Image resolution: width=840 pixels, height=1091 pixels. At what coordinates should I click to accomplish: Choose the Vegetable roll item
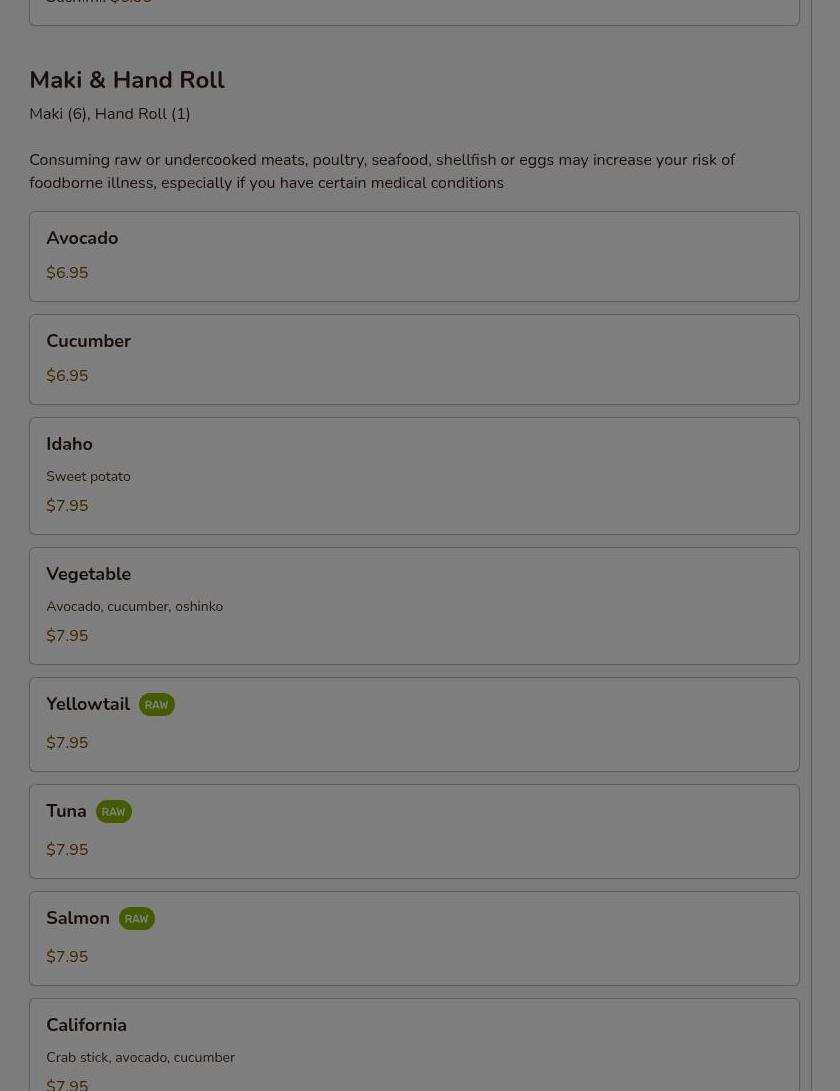click(414, 605)
